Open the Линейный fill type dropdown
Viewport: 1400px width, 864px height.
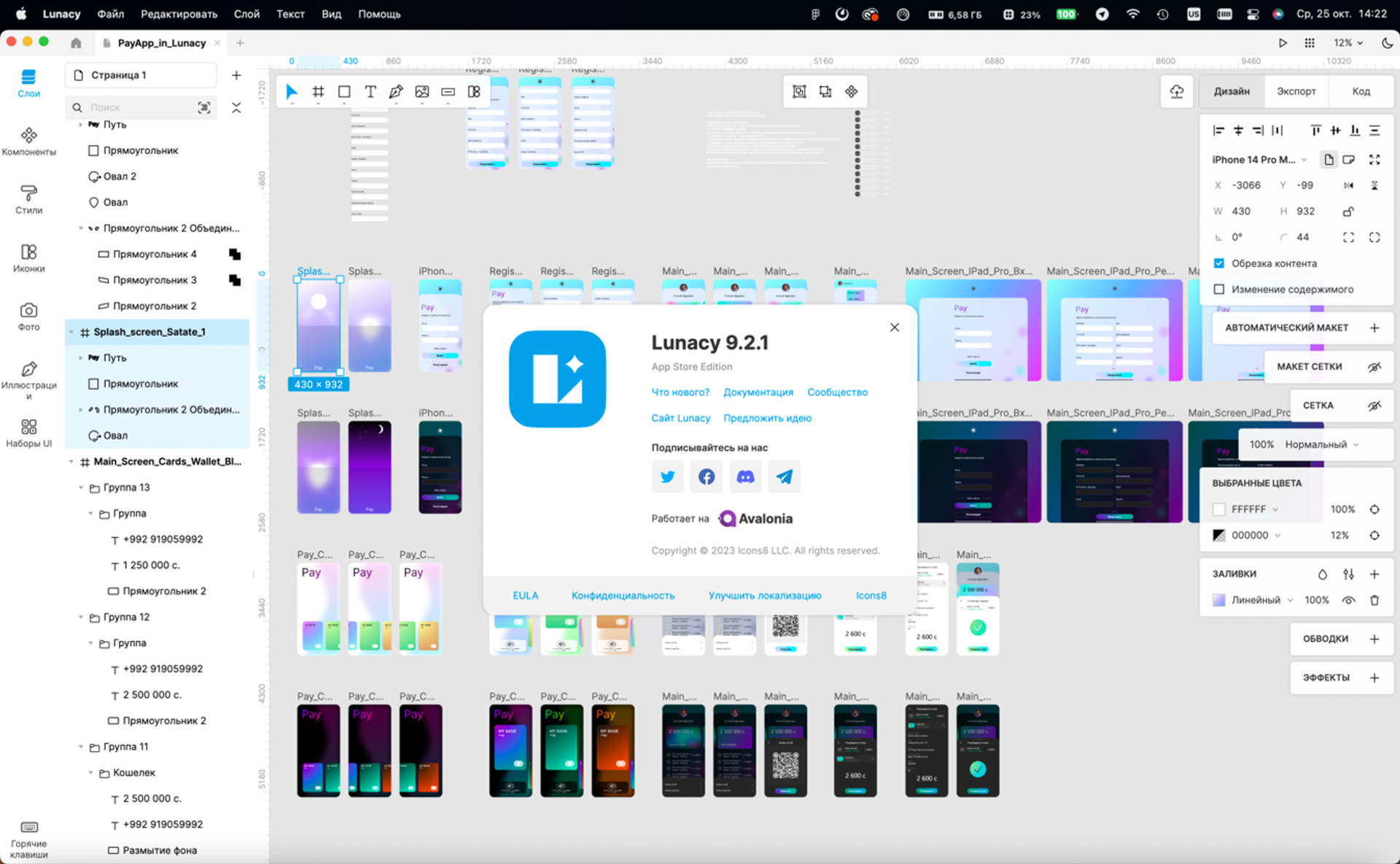click(1262, 600)
